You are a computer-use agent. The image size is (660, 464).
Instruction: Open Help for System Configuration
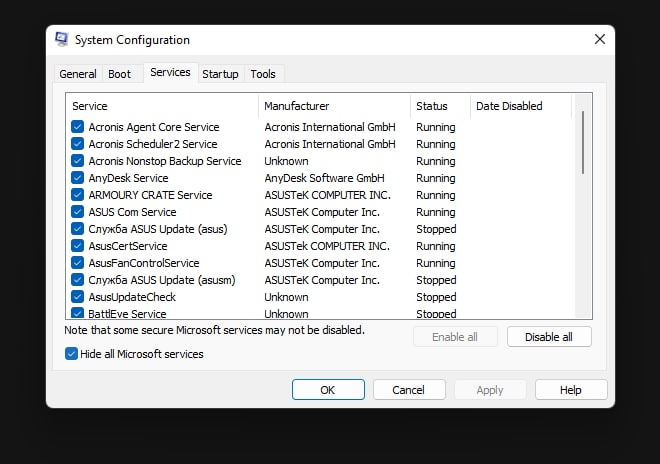point(571,389)
